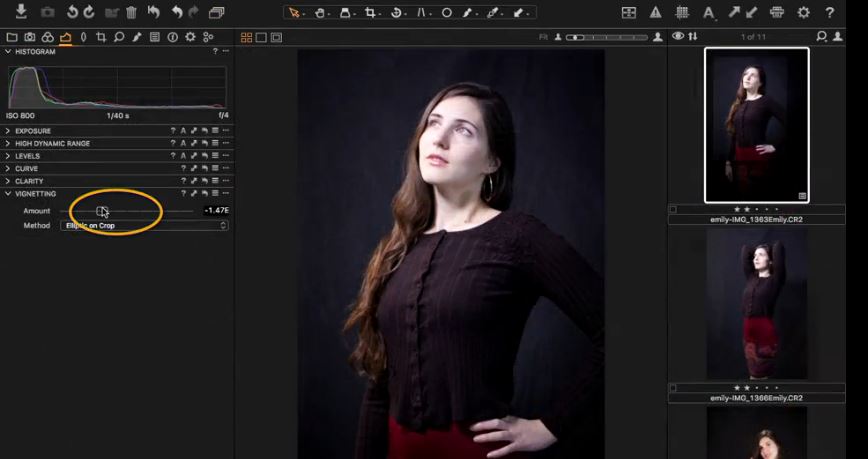This screenshot has width=868, height=459.
Task: Toggle browser visibility eye icon
Action: [678, 37]
